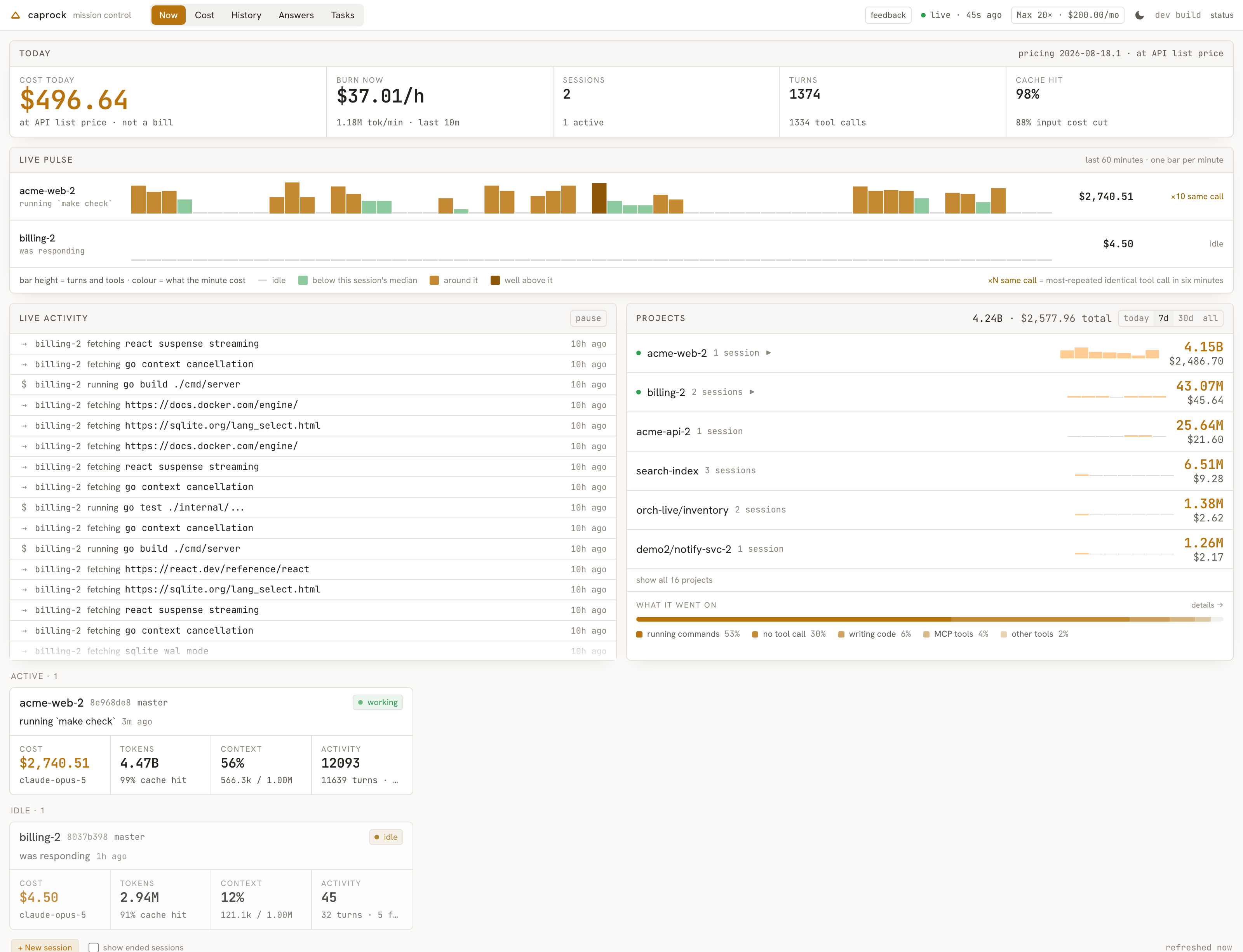Open the status link
The height and width of the screenshot is (952, 1243).
1222,15
